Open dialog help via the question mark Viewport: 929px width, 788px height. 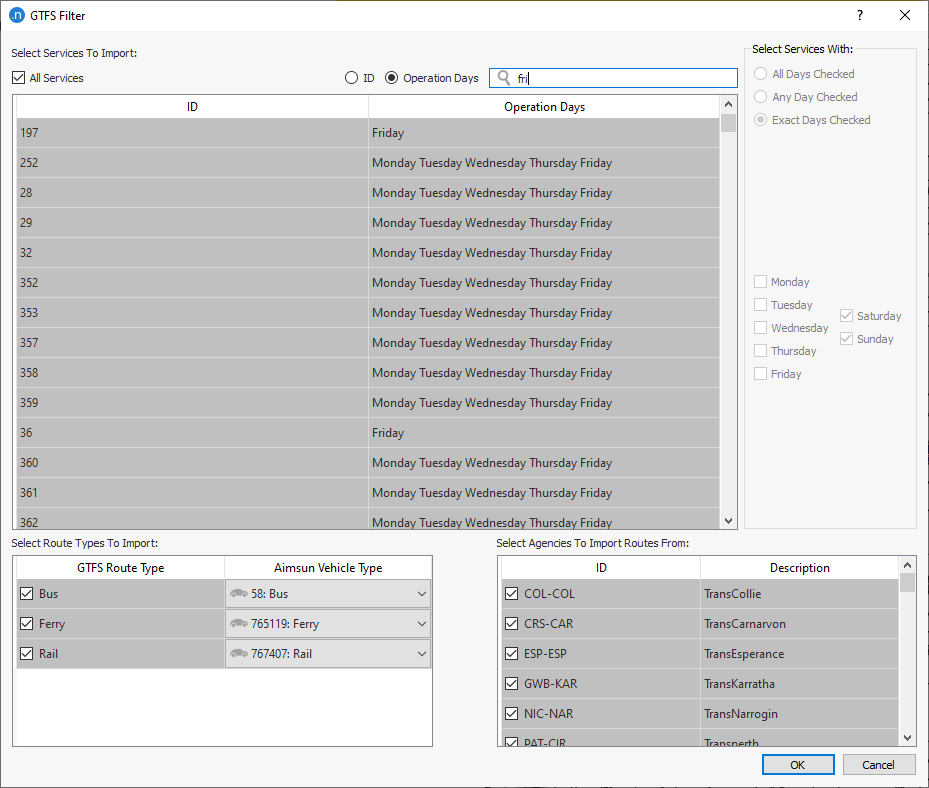coord(859,15)
